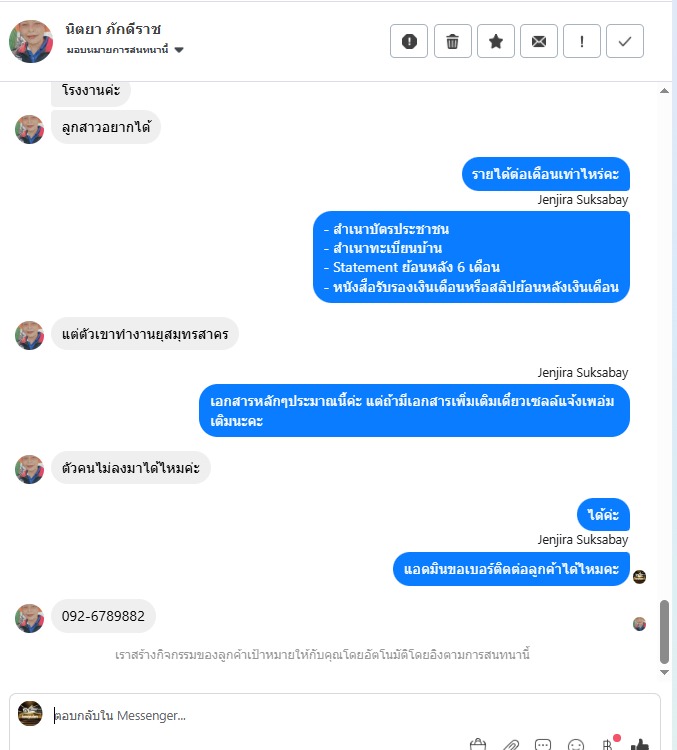Send a thumbs-up like
The width and height of the screenshot is (677, 750).
pyautogui.click(x=640, y=744)
